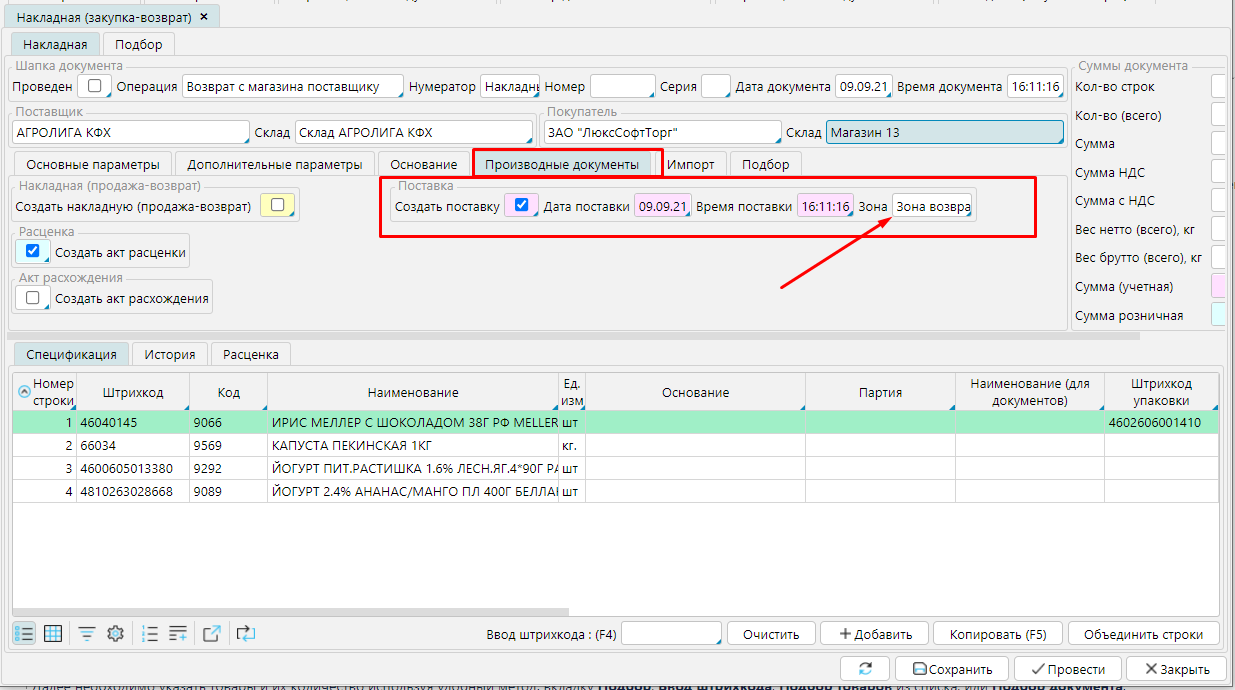Open table settings gear icon
The image size is (1235, 690).
coord(115,633)
